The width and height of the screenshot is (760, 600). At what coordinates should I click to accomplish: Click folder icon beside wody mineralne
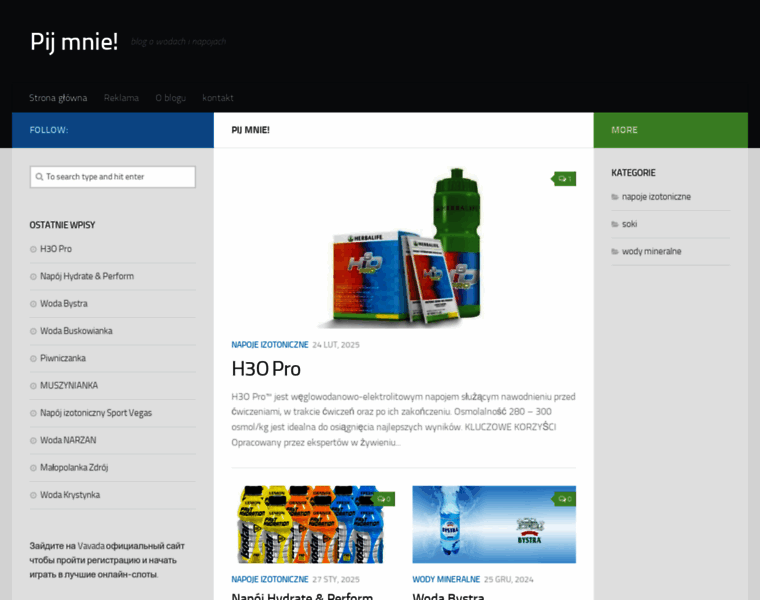(x=615, y=252)
